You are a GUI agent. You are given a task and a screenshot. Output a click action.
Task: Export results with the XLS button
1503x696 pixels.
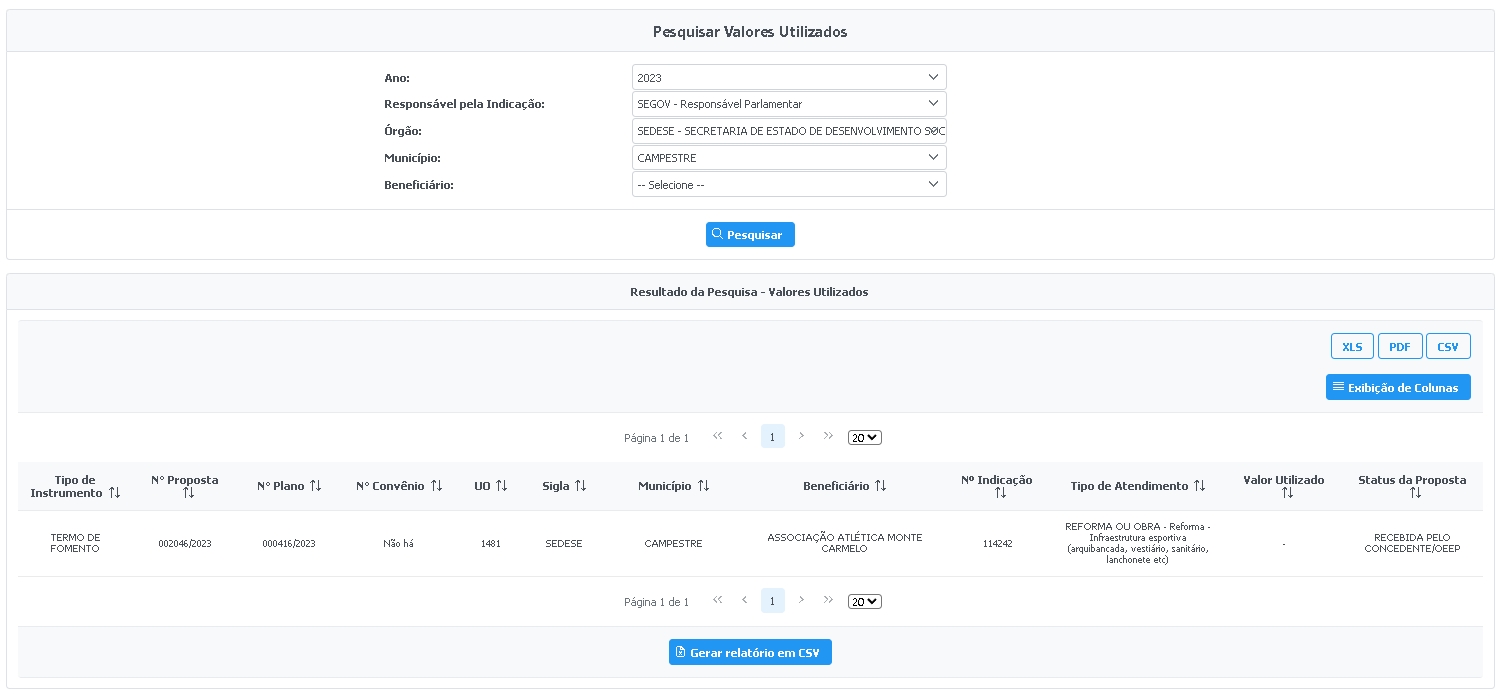click(x=1352, y=347)
